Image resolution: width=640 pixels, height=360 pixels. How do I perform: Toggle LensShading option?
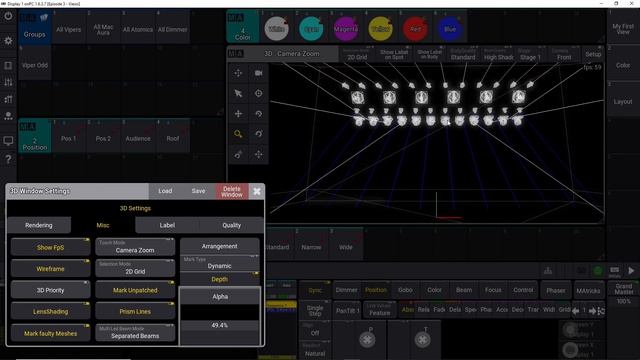click(x=51, y=311)
